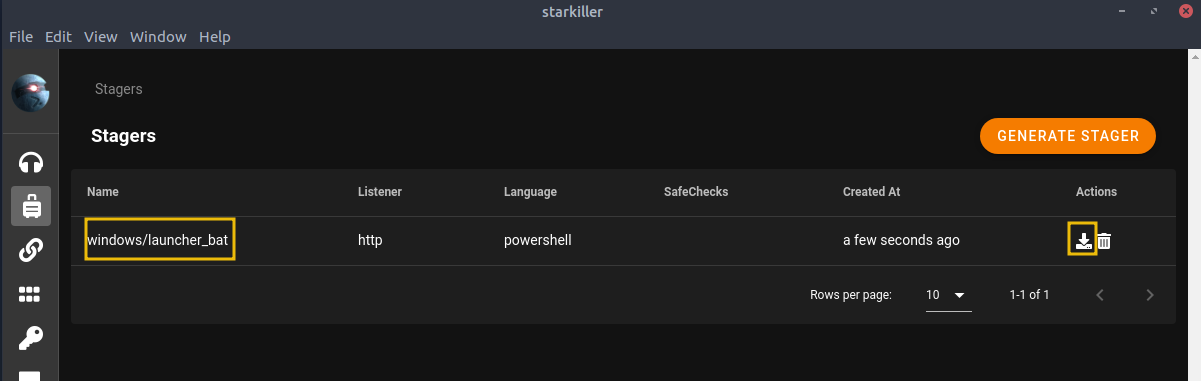Open the Listeners headphones sidebar icon
Viewport: 1201px width, 381px height.
pos(30,162)
